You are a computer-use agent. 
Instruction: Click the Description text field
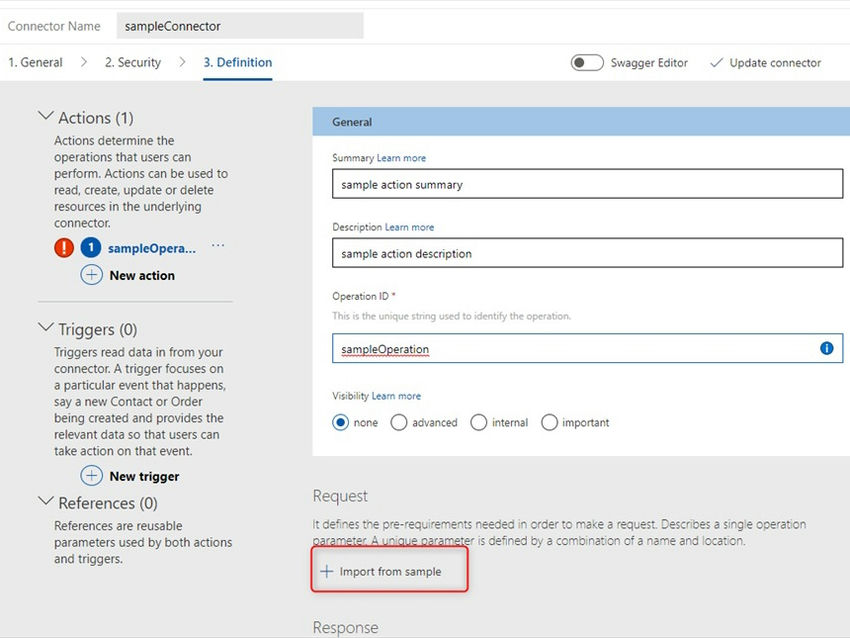click(x=588, y=253)
